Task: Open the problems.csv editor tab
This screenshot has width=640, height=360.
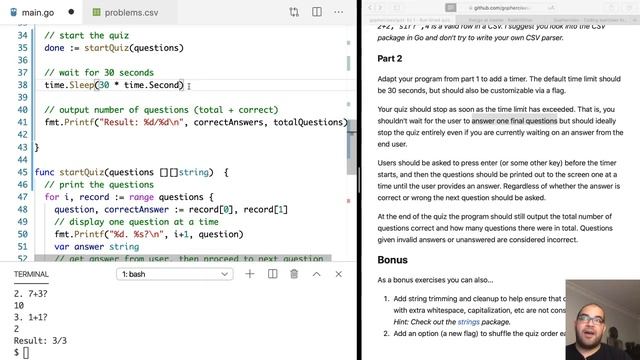Action: click(x=131, y=12)
